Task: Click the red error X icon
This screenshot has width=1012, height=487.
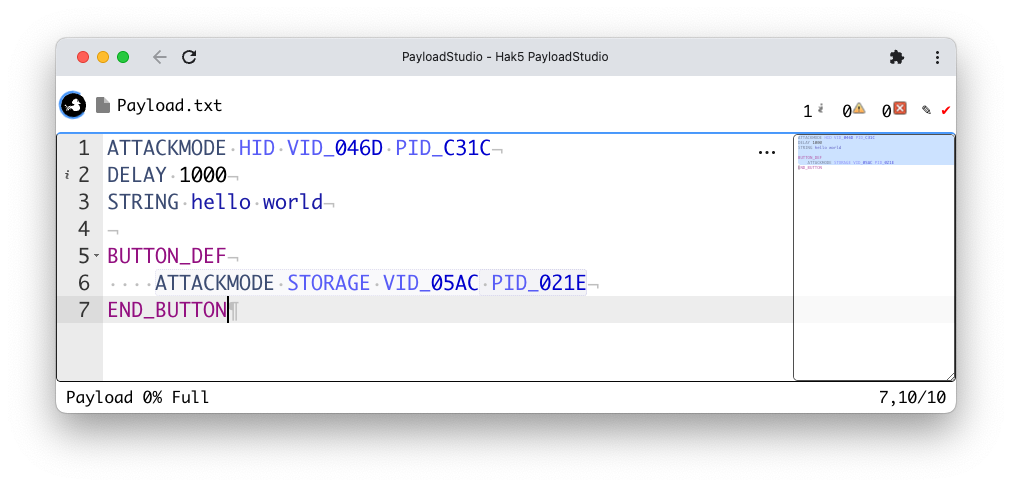Action: 900,109
